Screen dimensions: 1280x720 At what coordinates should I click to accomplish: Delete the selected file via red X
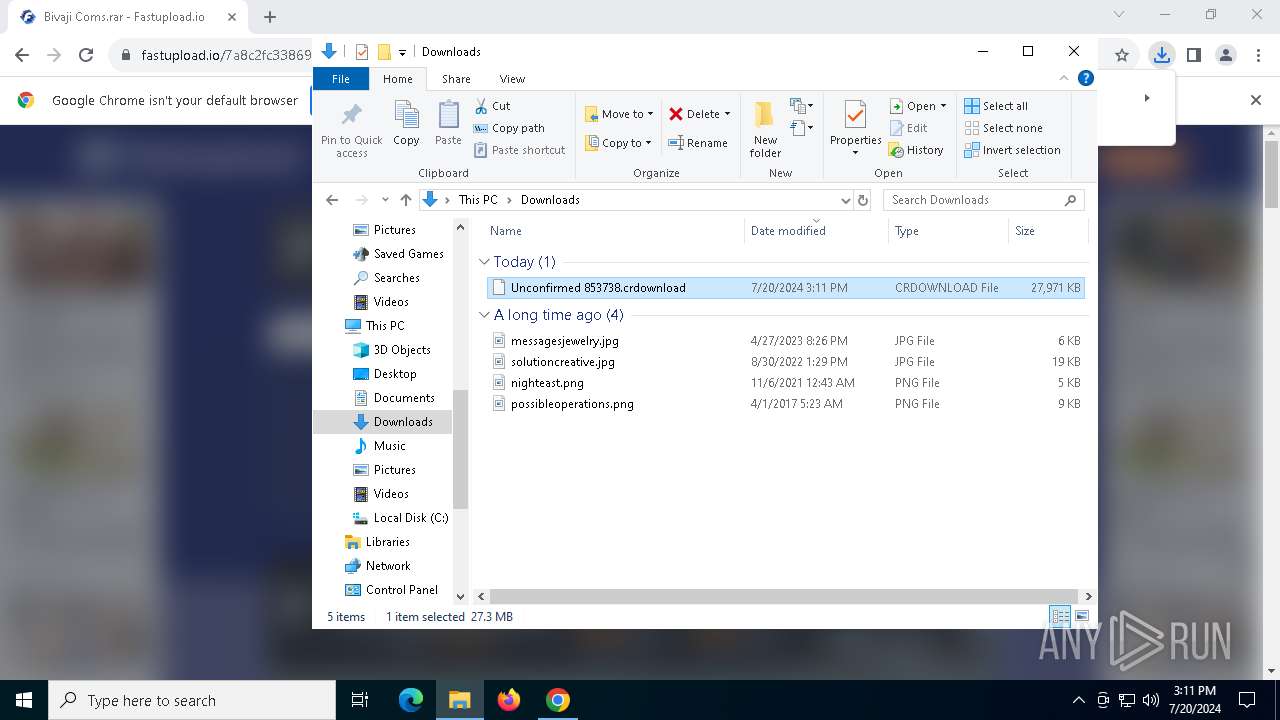coord(694,114)
